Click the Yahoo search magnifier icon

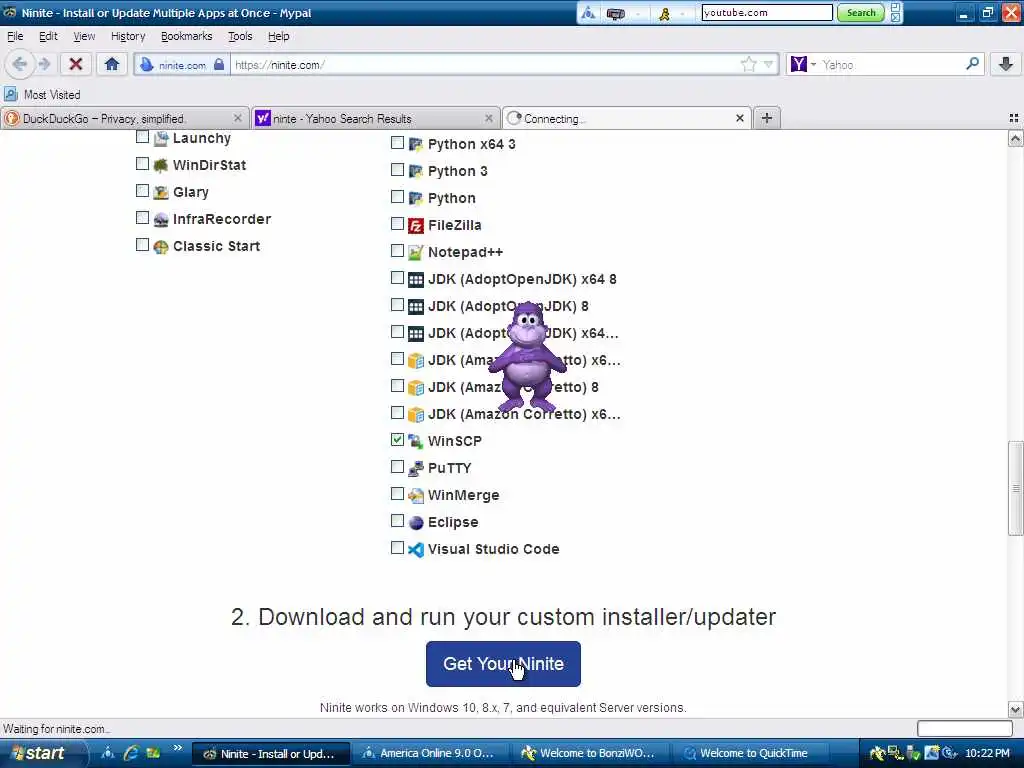point(972,64)
